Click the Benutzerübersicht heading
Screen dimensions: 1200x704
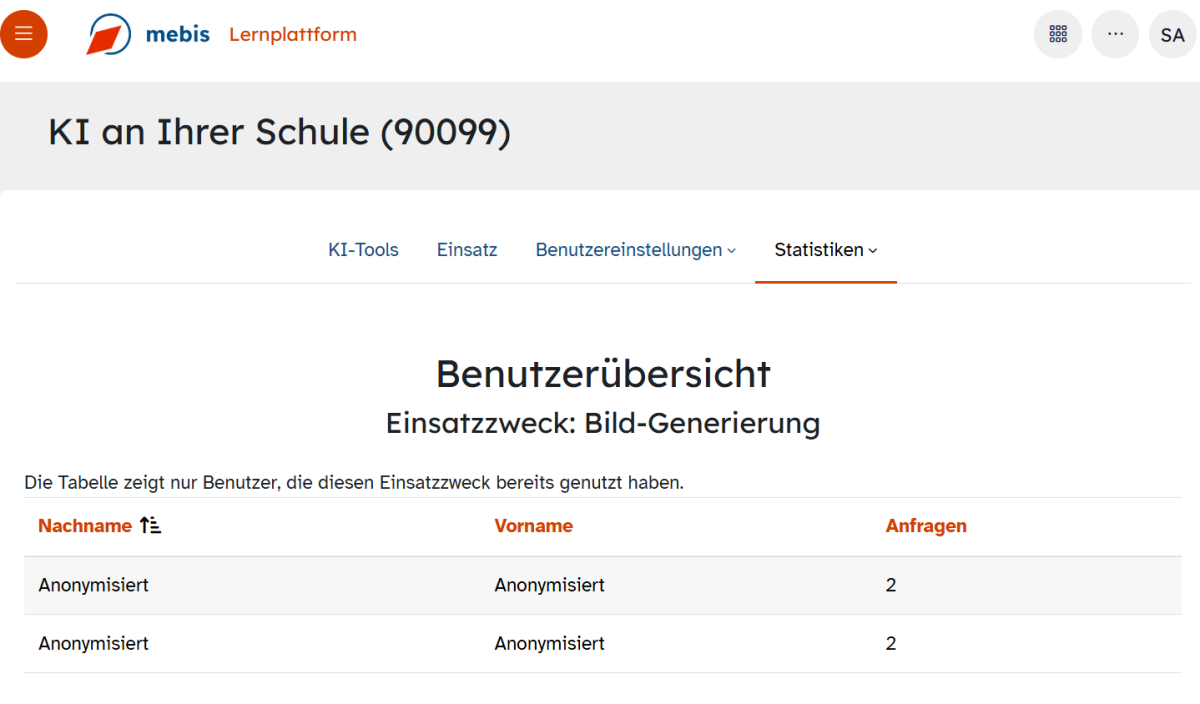(x=603, y=373)
